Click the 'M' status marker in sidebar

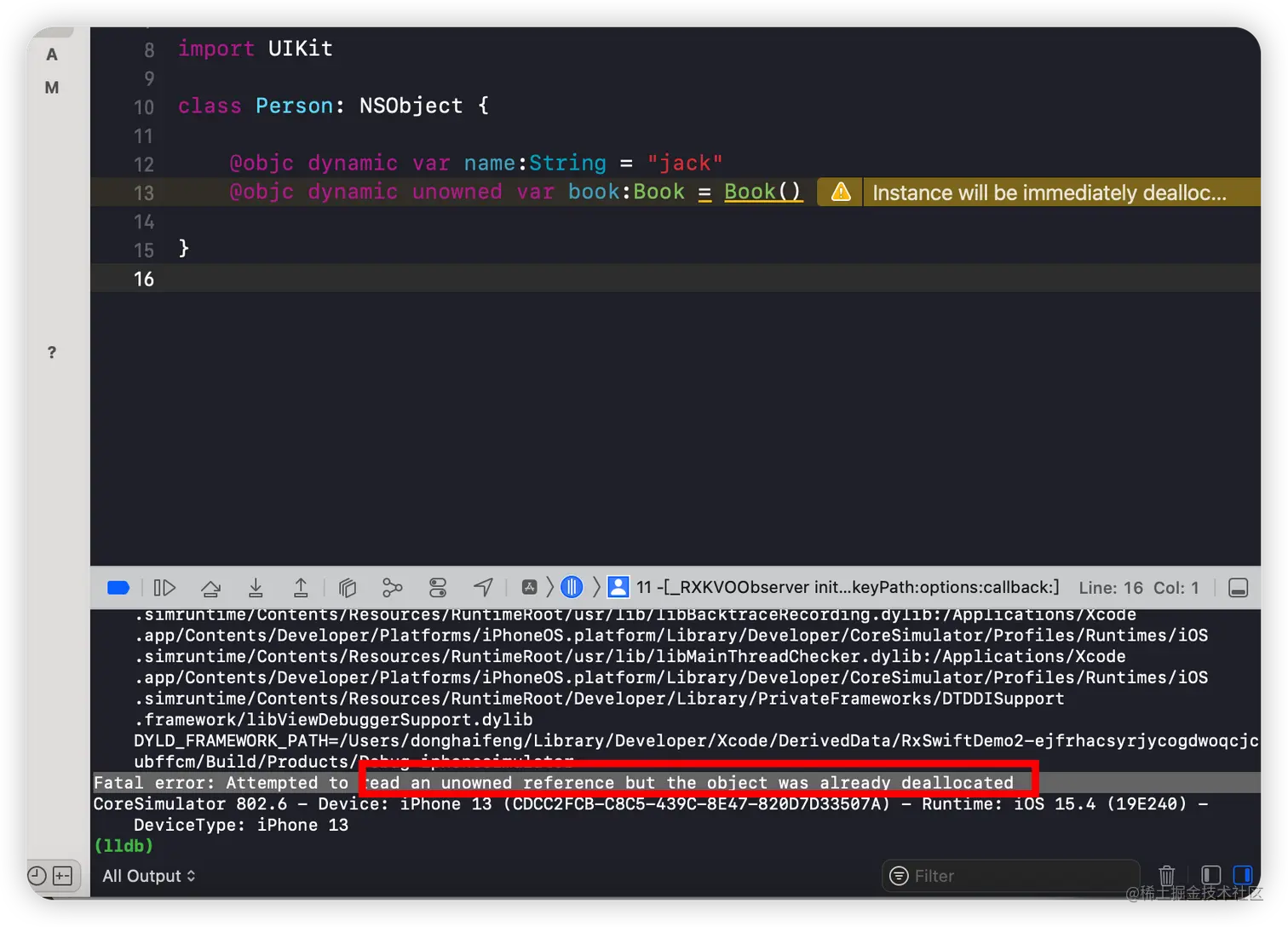click(52, 88)
